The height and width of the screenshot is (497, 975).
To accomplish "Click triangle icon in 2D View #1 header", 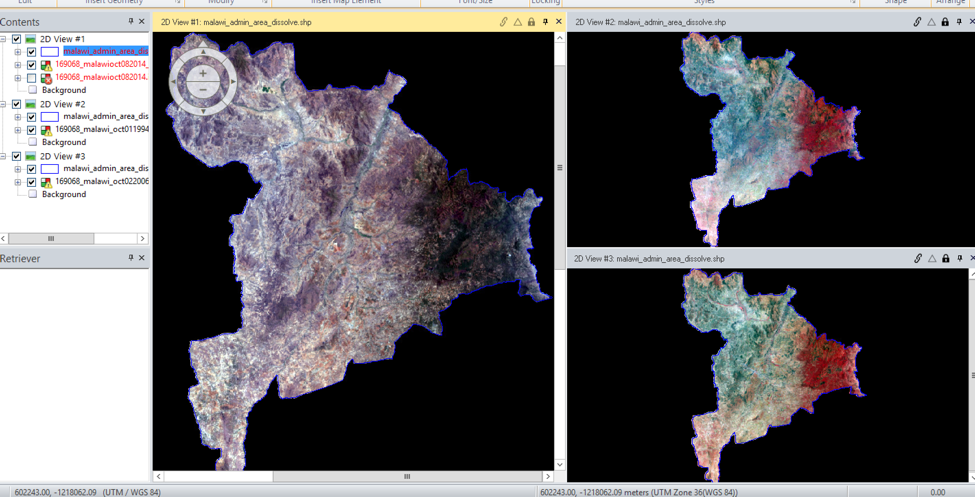I will point(517,22).
